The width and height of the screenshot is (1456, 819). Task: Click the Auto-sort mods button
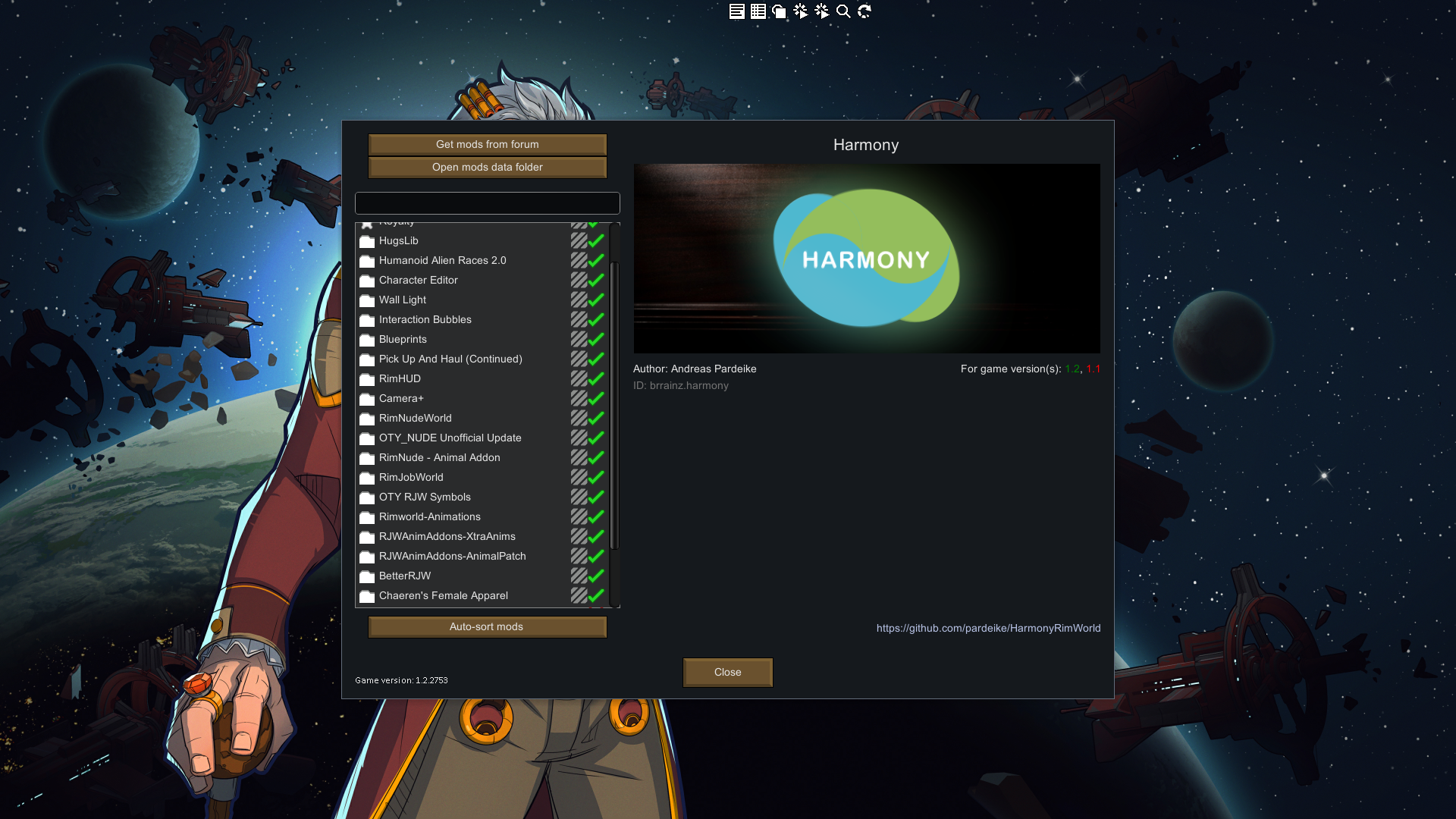[x=488, y=627]
